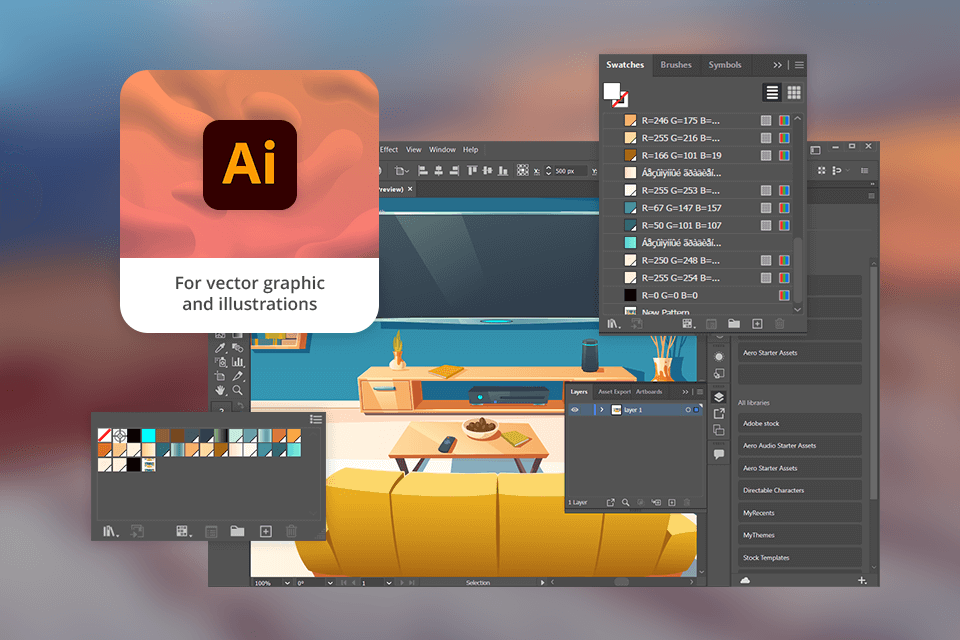Select the Symbol Sprayer tool
The image size is (960, 640).
(x=220, y=362)
